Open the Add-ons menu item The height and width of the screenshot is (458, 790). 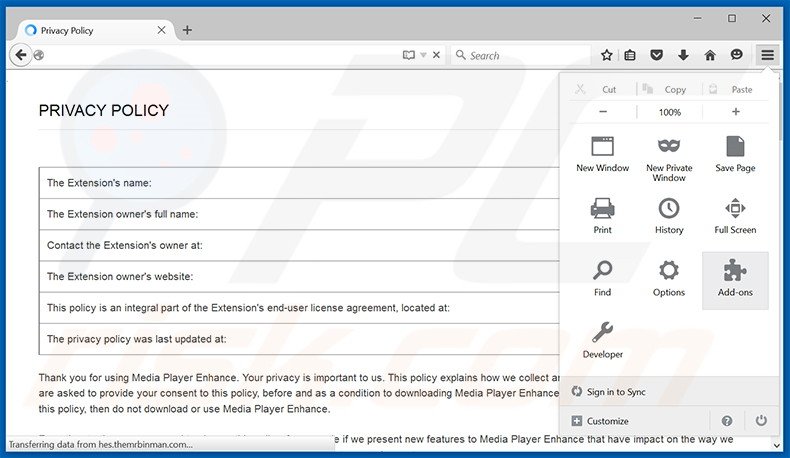(x=735, y=280)
